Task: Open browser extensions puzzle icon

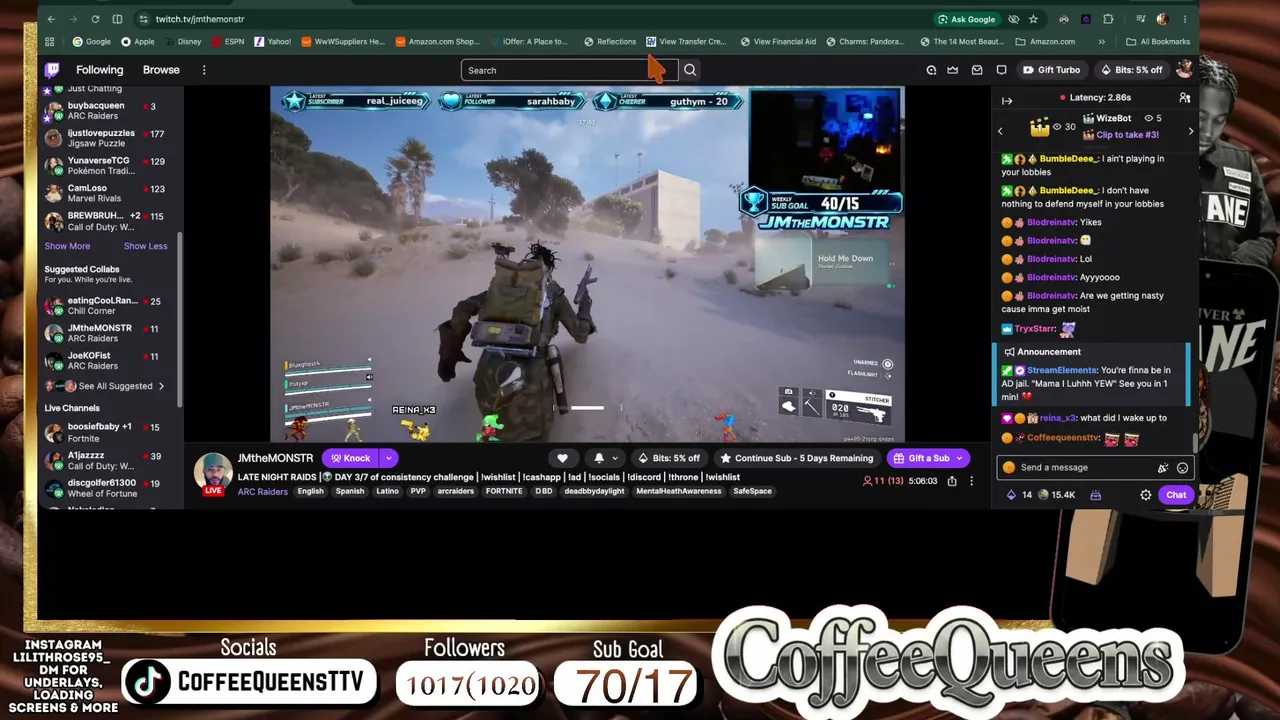Action: (x=1108, y=19)
